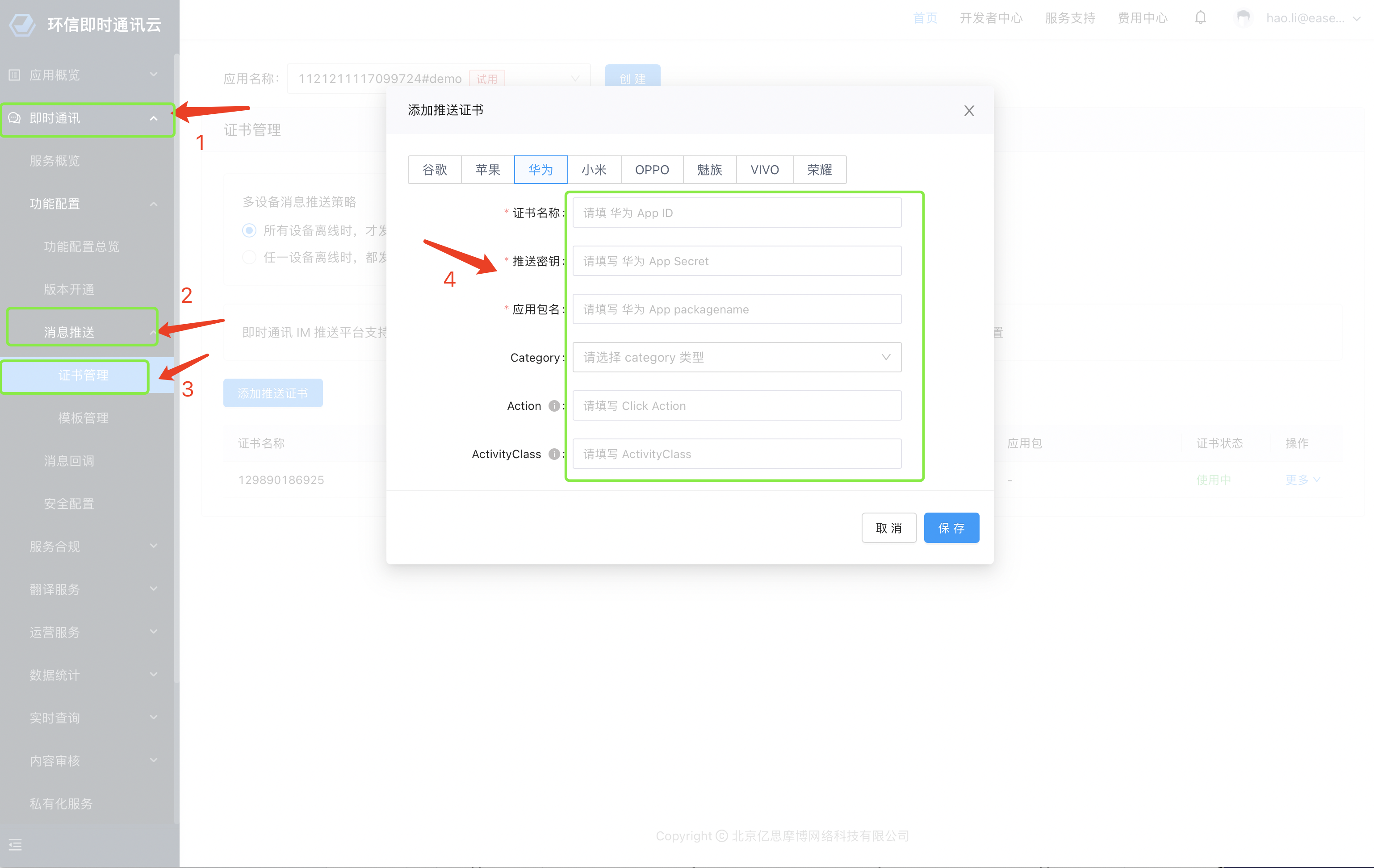Image resolution: width=1374 pixels, height=868 pixels.
Task: Expand 服务合规 sidebar section
Action: click(154, 547)
